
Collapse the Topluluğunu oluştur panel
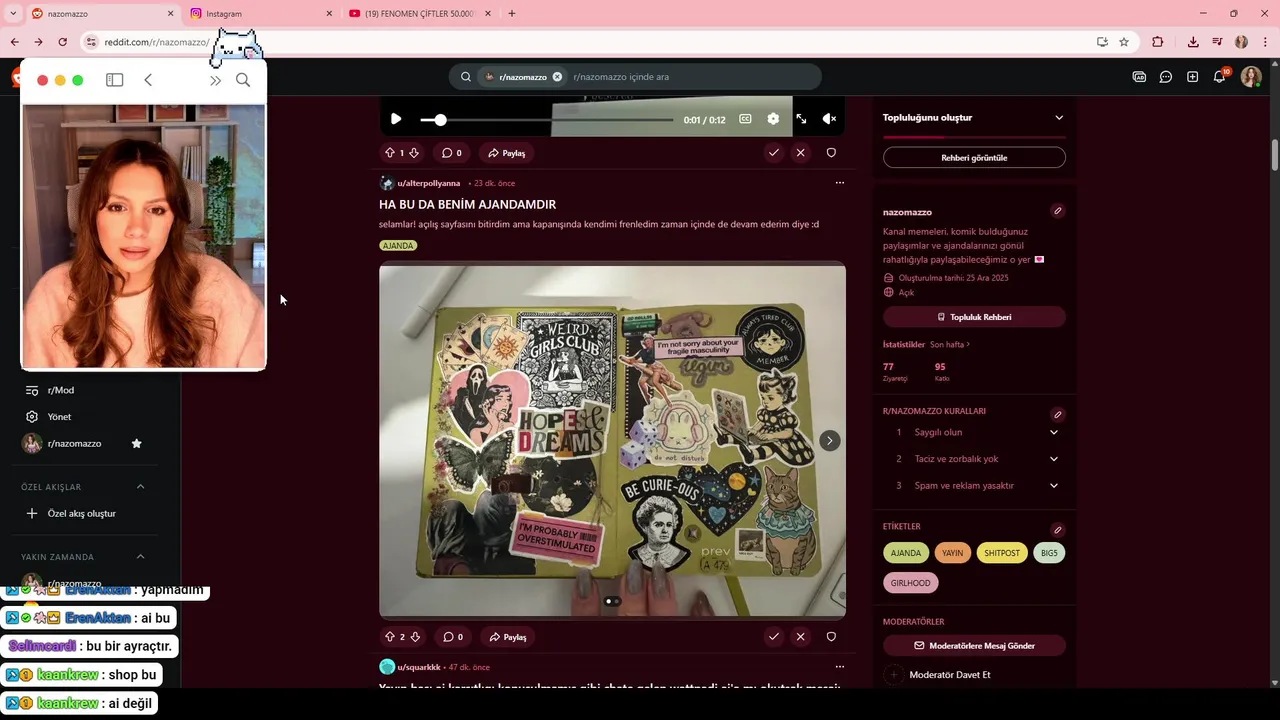click(x=1059, y=118)
